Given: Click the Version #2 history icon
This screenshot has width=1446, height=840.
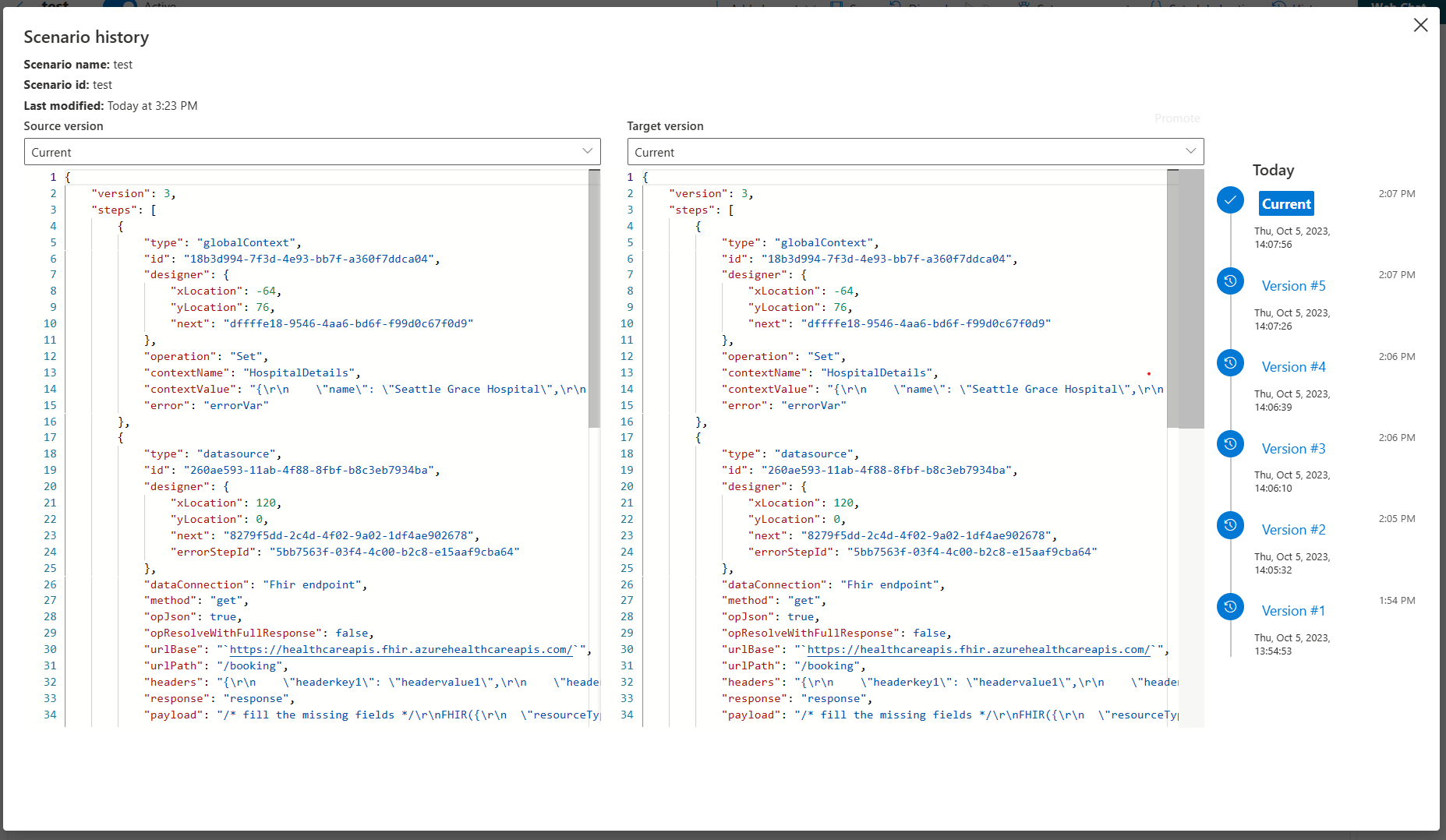Looking at the screenshot, I should click(x=1230, y=525).
